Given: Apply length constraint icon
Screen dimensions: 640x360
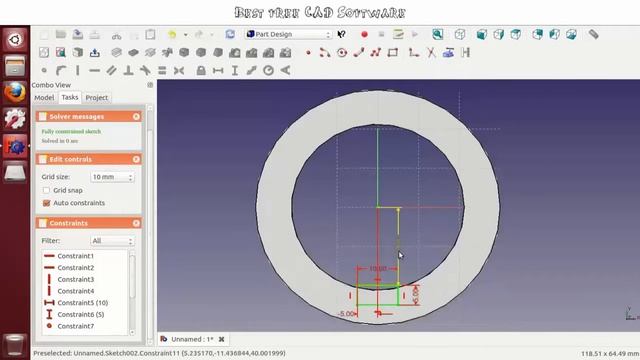Looking at the screenshot, I should click(x=251, y=71).
